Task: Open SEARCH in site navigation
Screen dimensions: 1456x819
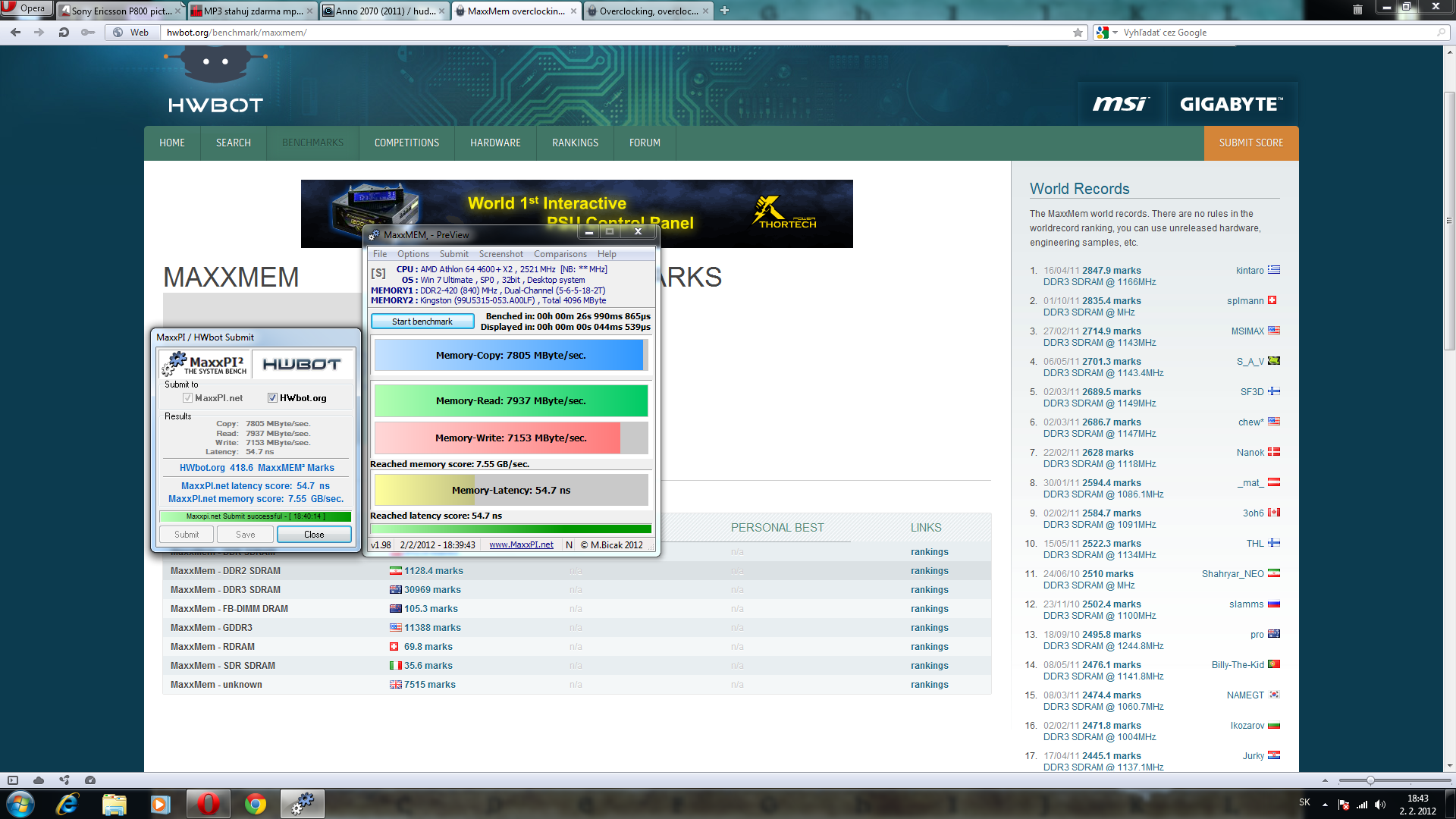Action: tap(233, 143)
